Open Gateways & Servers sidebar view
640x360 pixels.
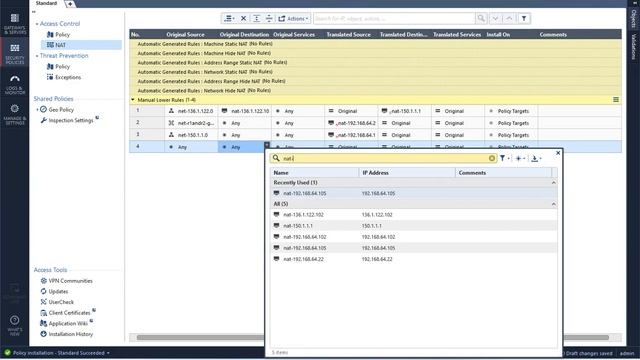coord(15,23)
